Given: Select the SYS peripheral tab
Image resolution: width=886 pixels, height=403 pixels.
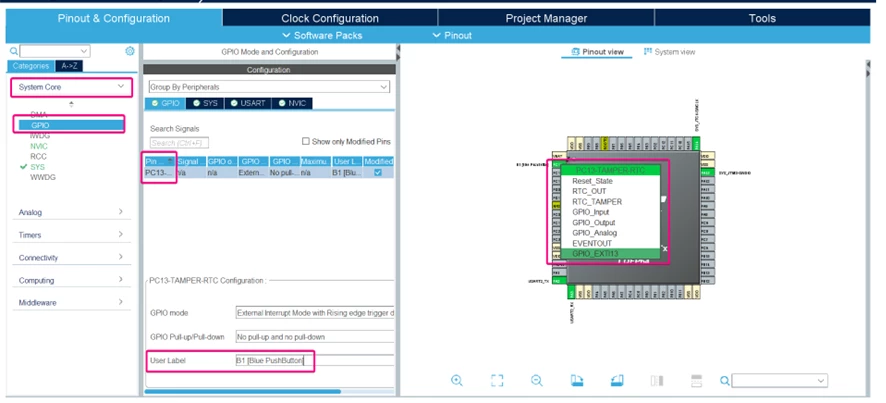Looking at the screenshot, I should coord(206,103).
